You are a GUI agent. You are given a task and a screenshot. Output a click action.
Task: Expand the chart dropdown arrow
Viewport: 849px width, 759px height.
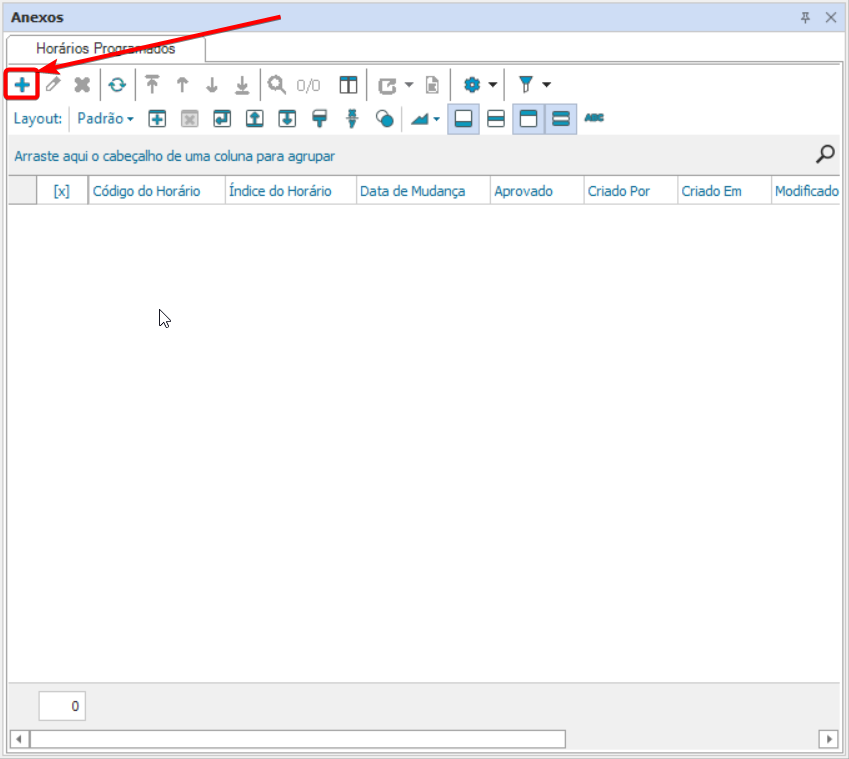point(436,119)
